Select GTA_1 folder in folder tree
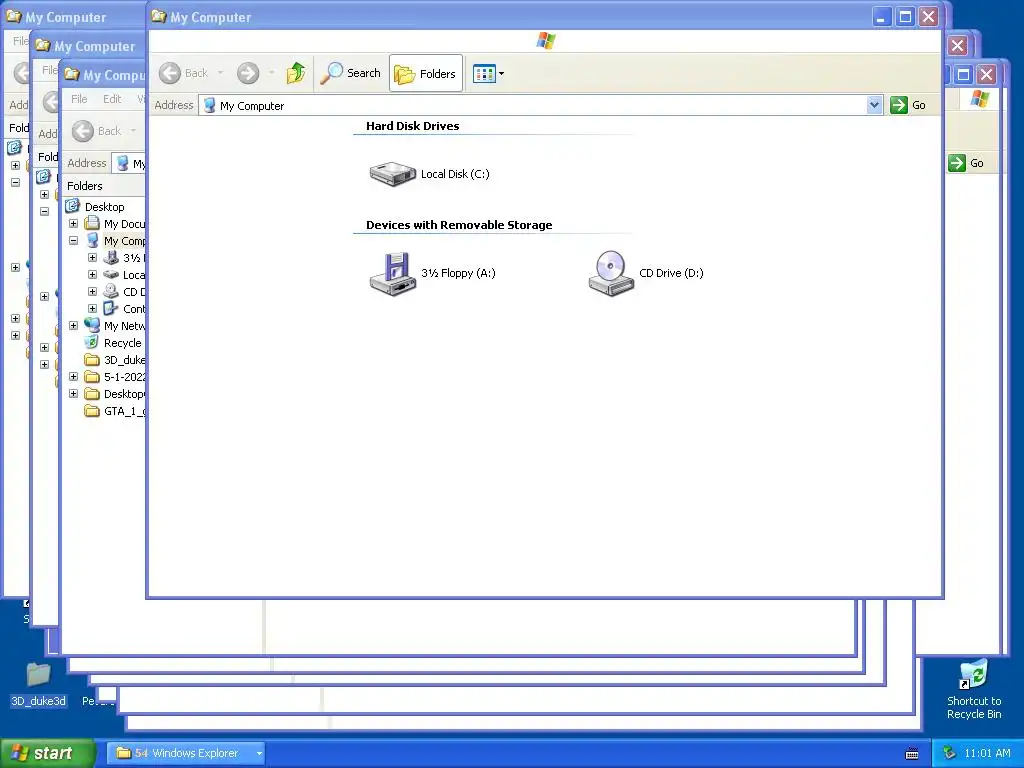The image size is (1024, 768). pos(124,411)
